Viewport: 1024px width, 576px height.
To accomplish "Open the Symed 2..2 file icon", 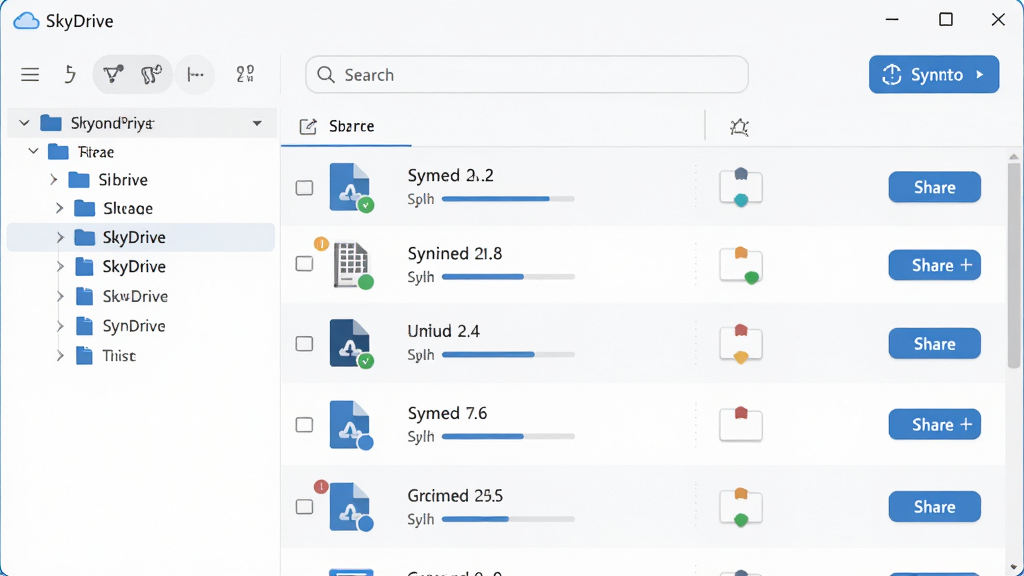I will click(351, 188).
